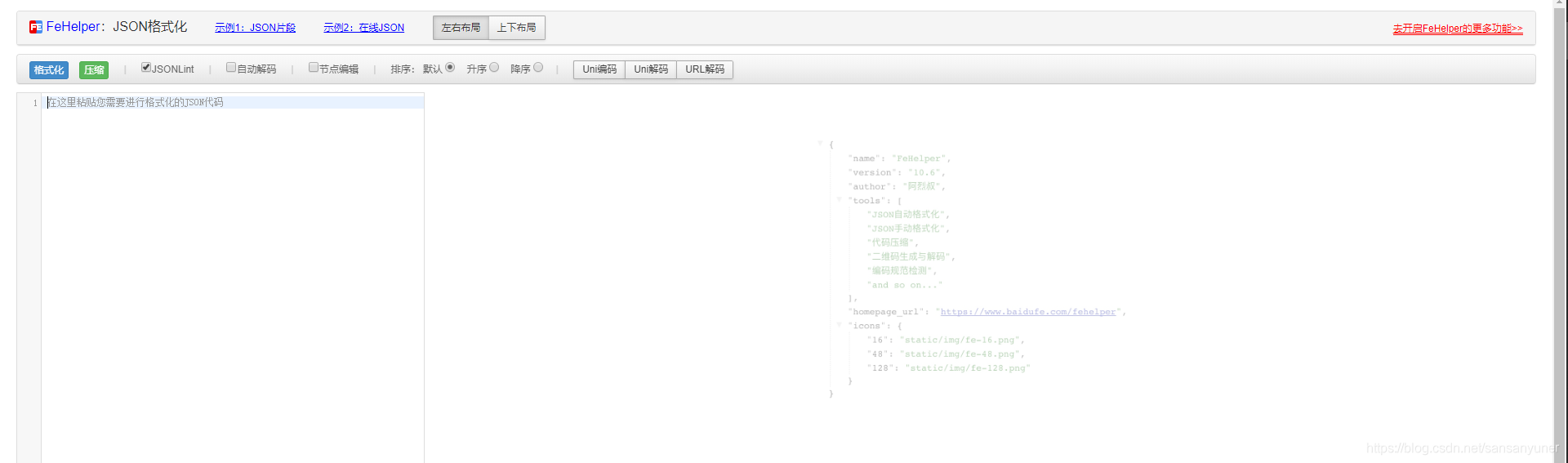1568x463 pixels.
Task: Enable the 自动解码 checkbox
Action: (x=231, y=68)
